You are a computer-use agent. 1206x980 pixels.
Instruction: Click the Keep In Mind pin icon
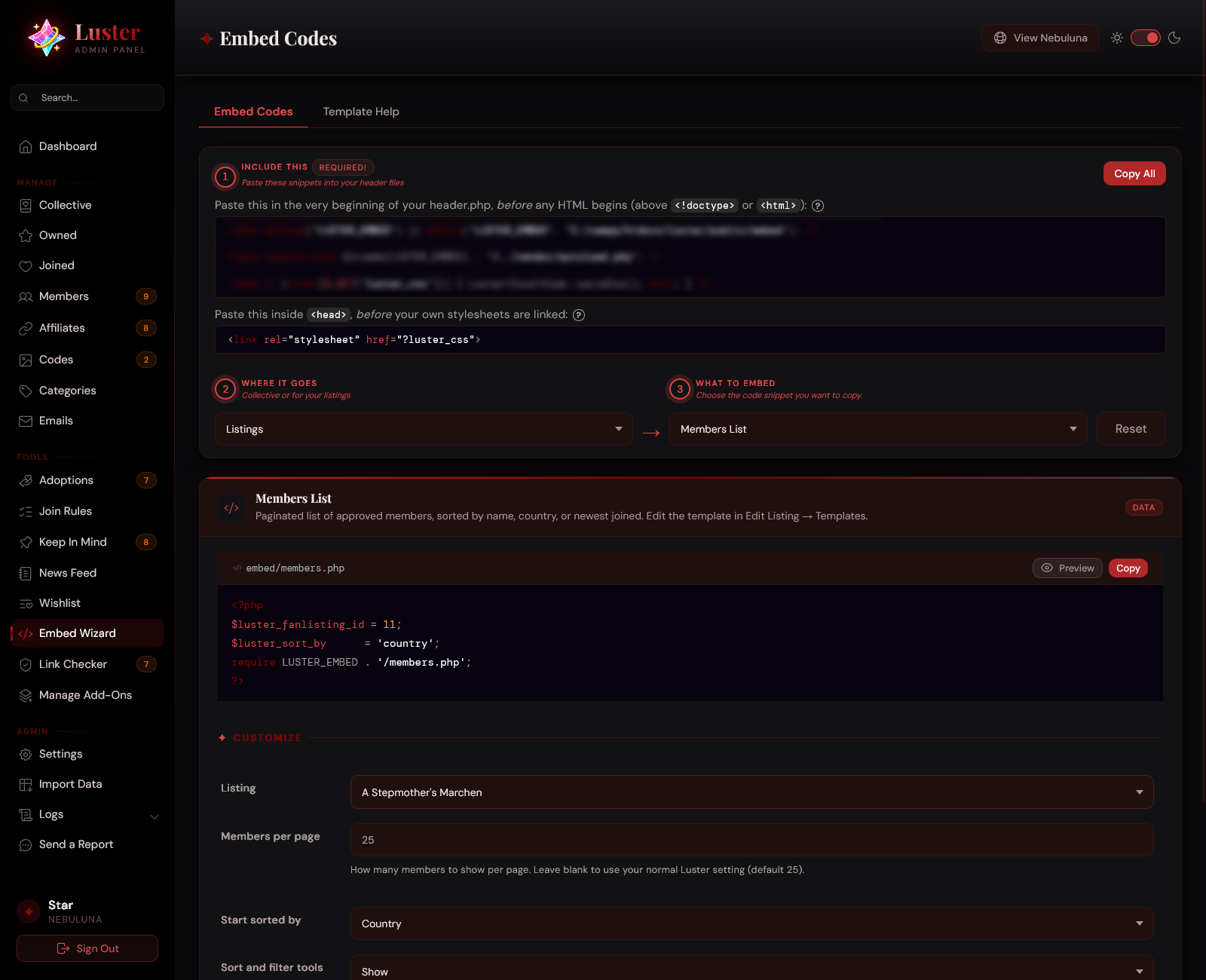pyautogui.click(x=26, y=542)
